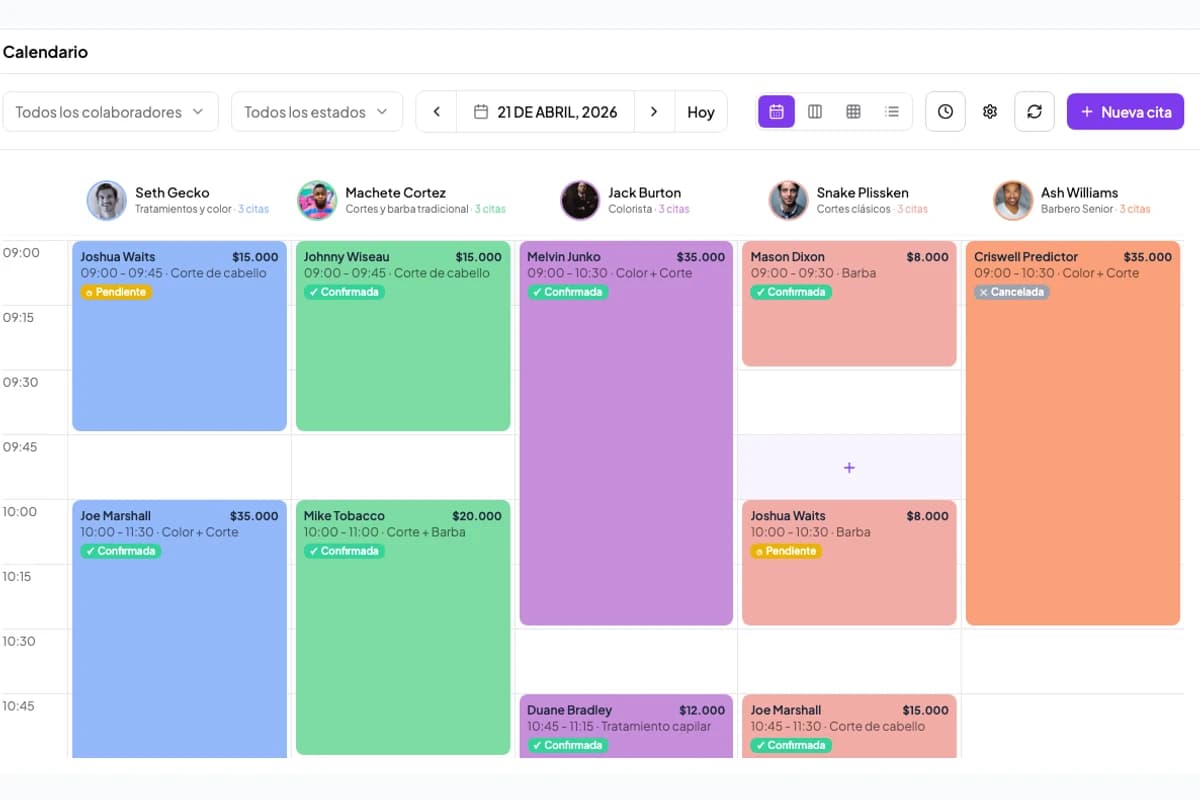Open Jack Burton's avatar
This screenshot has width=1200, height=800.
[x=580, y=200]
